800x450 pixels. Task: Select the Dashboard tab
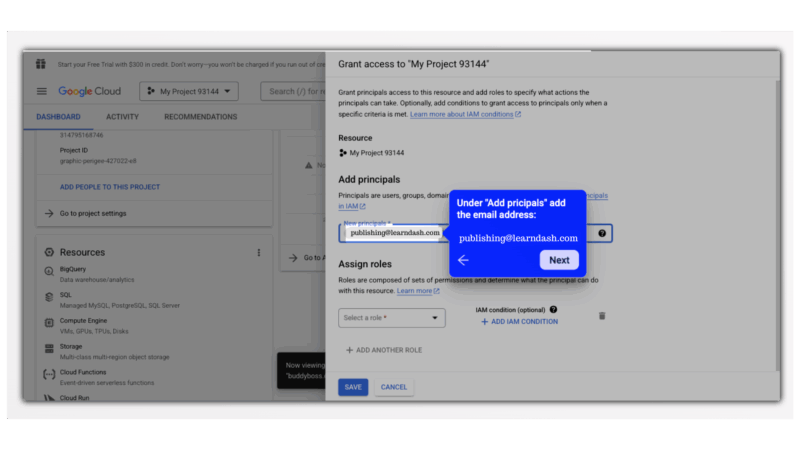[58, 117]
